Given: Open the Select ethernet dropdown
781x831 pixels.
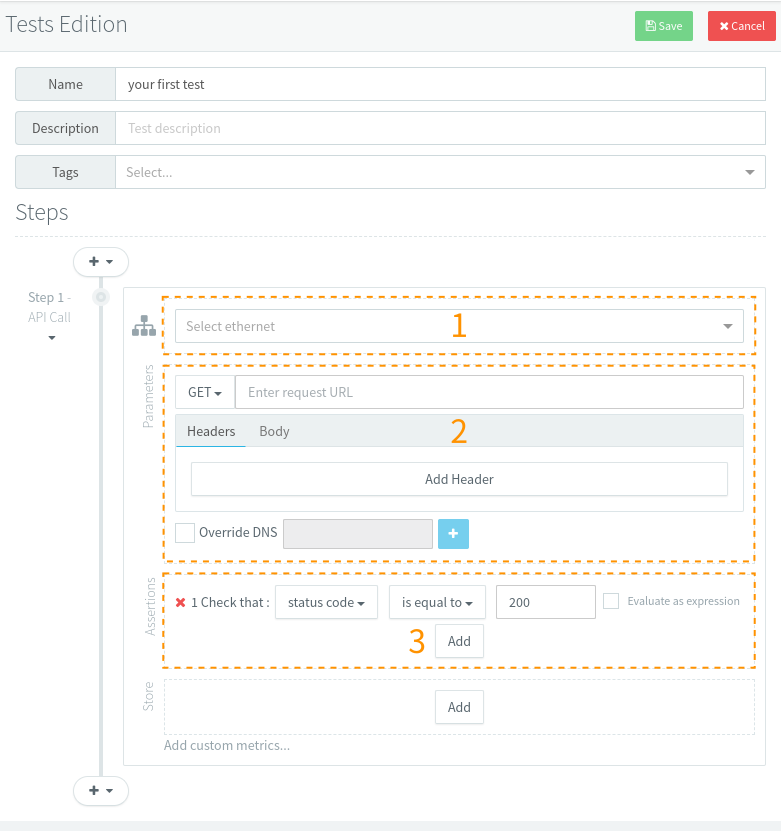Looking at the screenshot, I should [x=459, y=326].
